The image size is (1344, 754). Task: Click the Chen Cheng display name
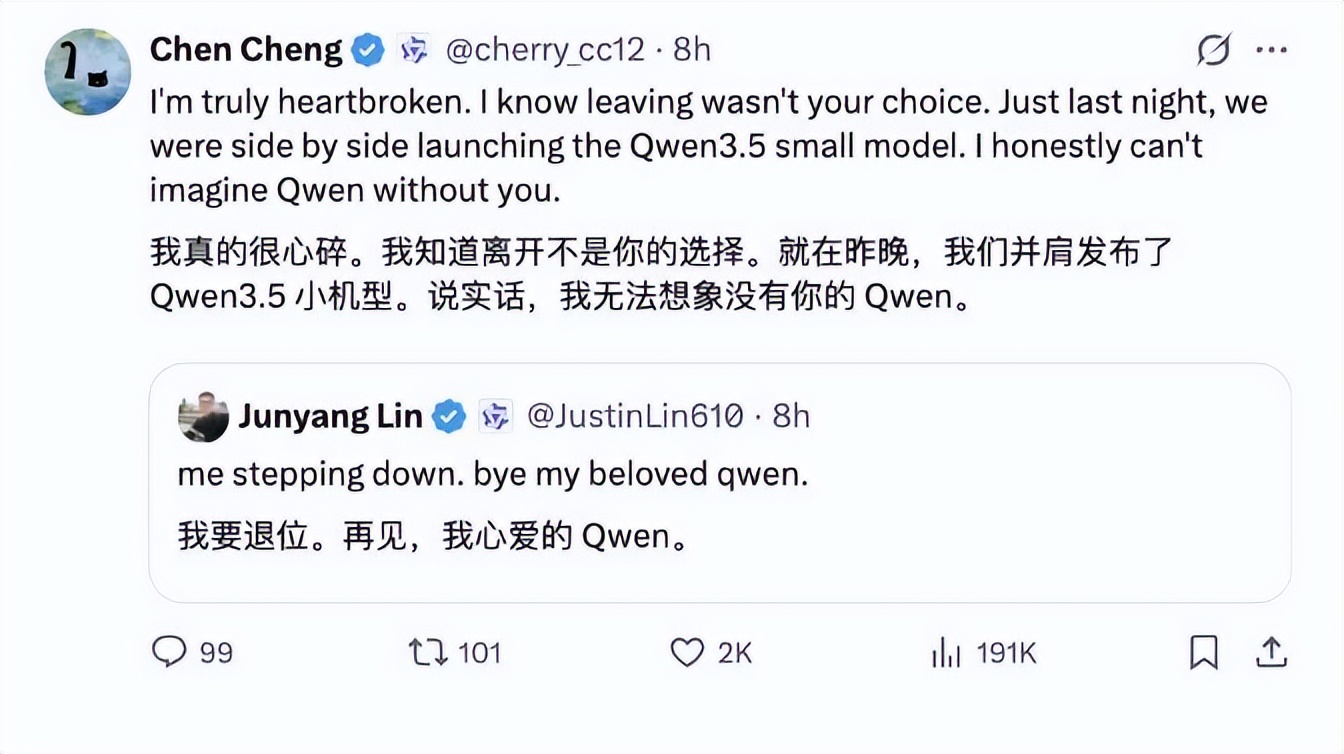[x=246, y=49]
